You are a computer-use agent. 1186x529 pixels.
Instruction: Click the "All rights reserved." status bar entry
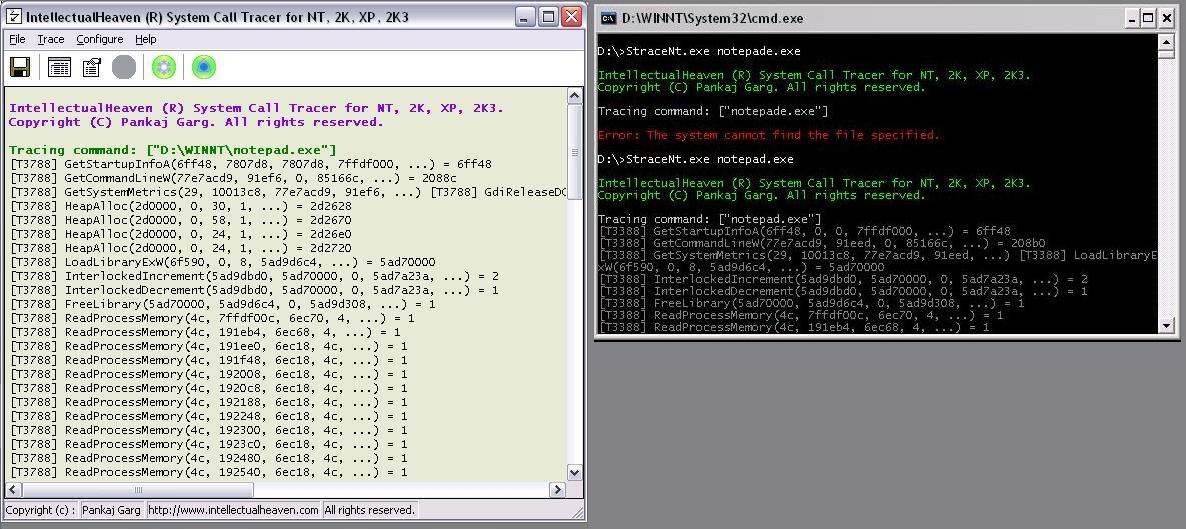(x=369, y=510)
